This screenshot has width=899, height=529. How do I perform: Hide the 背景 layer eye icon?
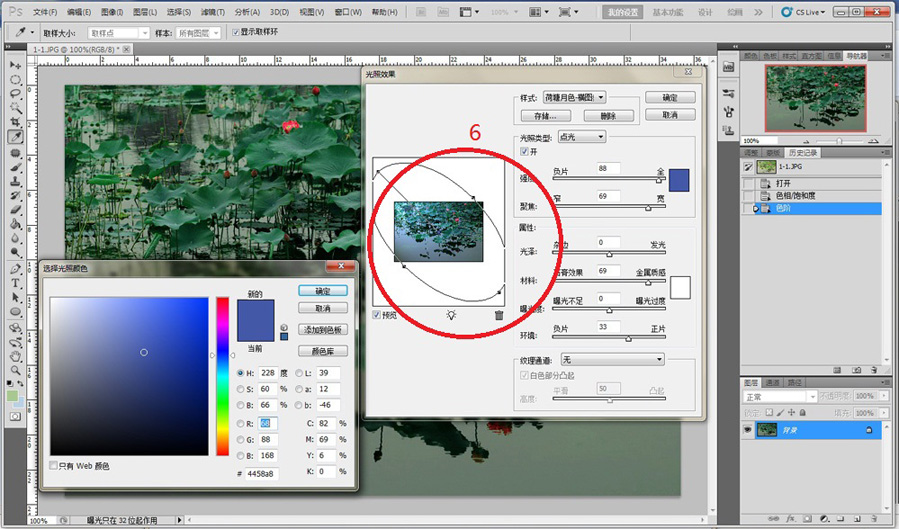[747, 429]
